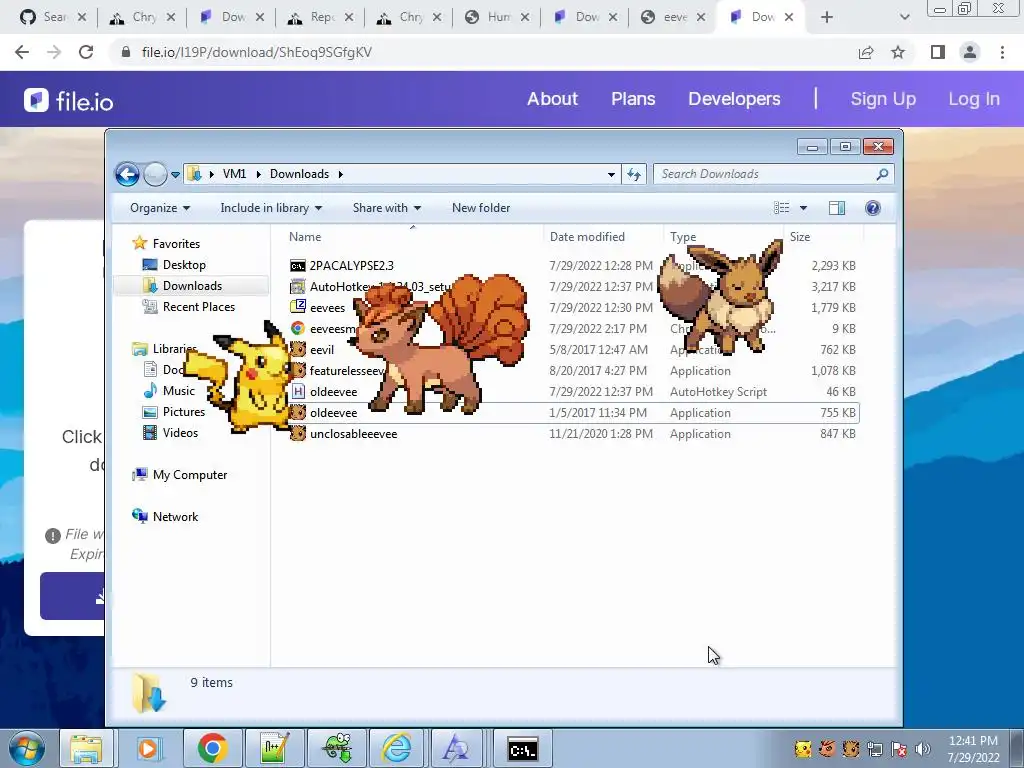Open About page on file.io

552,99
